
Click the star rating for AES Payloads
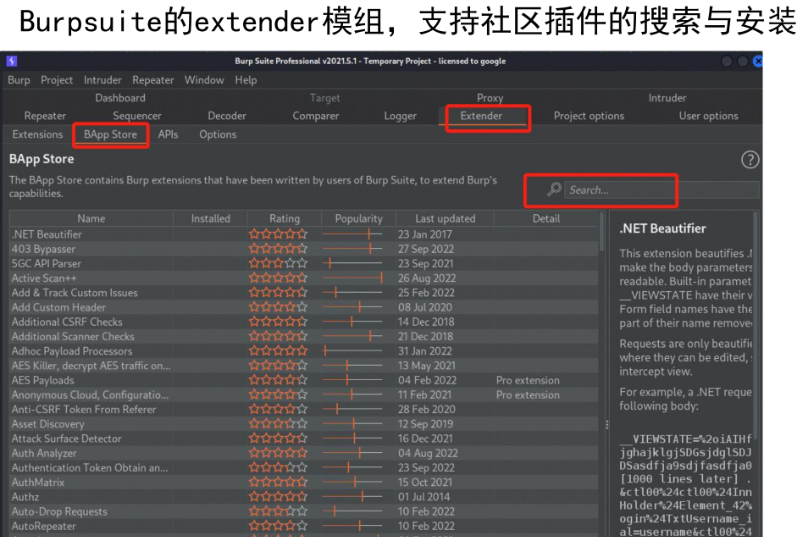point(278,380)
